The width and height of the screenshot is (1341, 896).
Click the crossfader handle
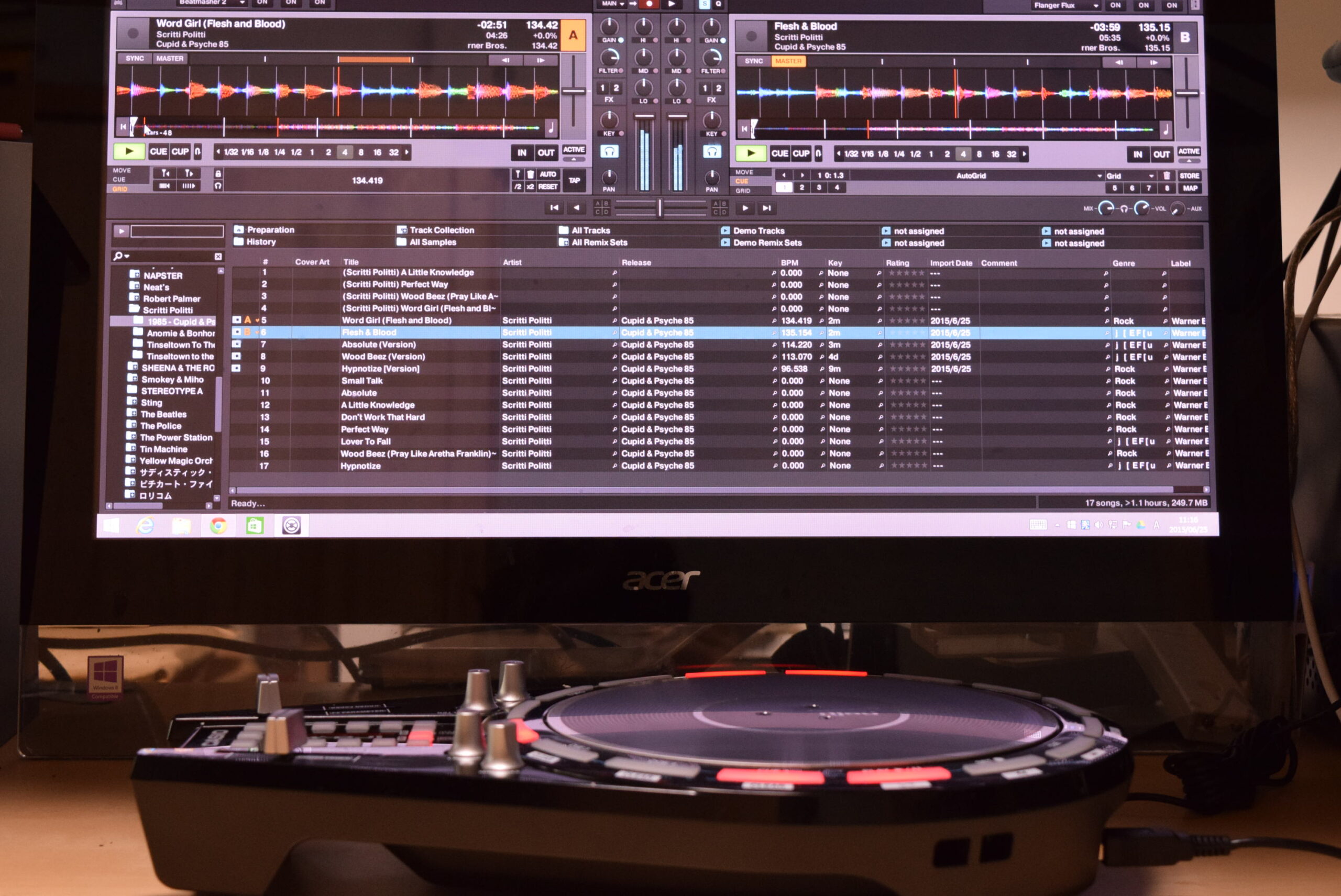coord(659,207)
